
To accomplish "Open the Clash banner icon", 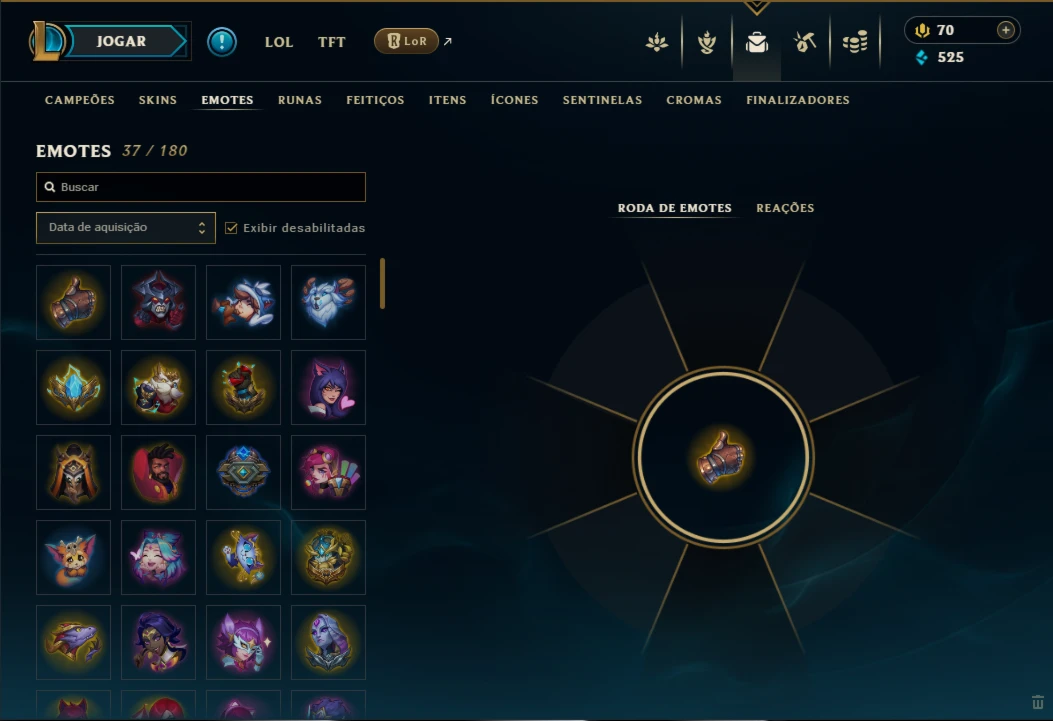I will 706,42.
